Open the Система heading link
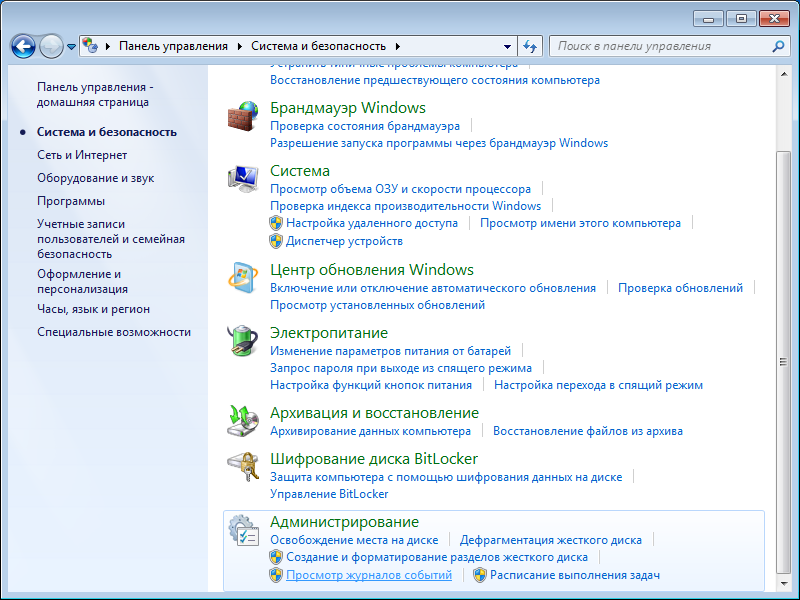Image resolution: width=800 pixels, height=600 pixels. pos(299,171)
